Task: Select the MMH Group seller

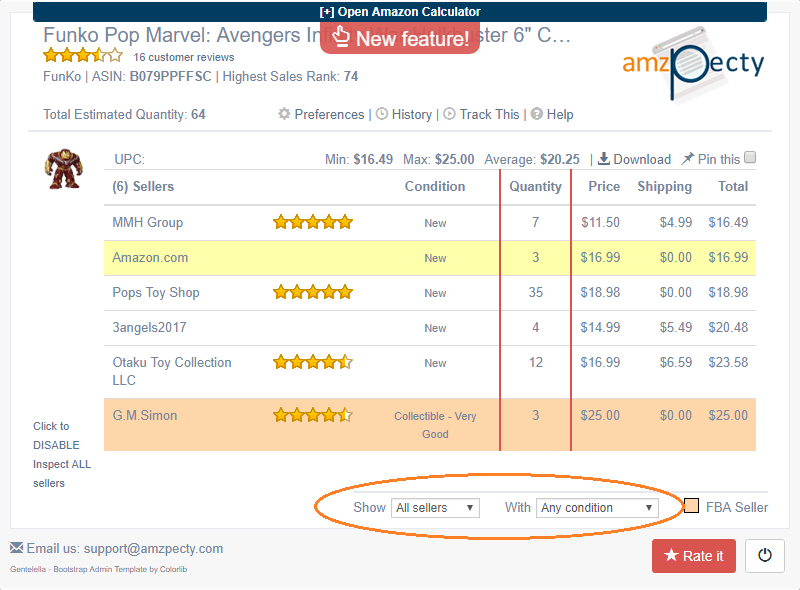Action: point(147,223)
